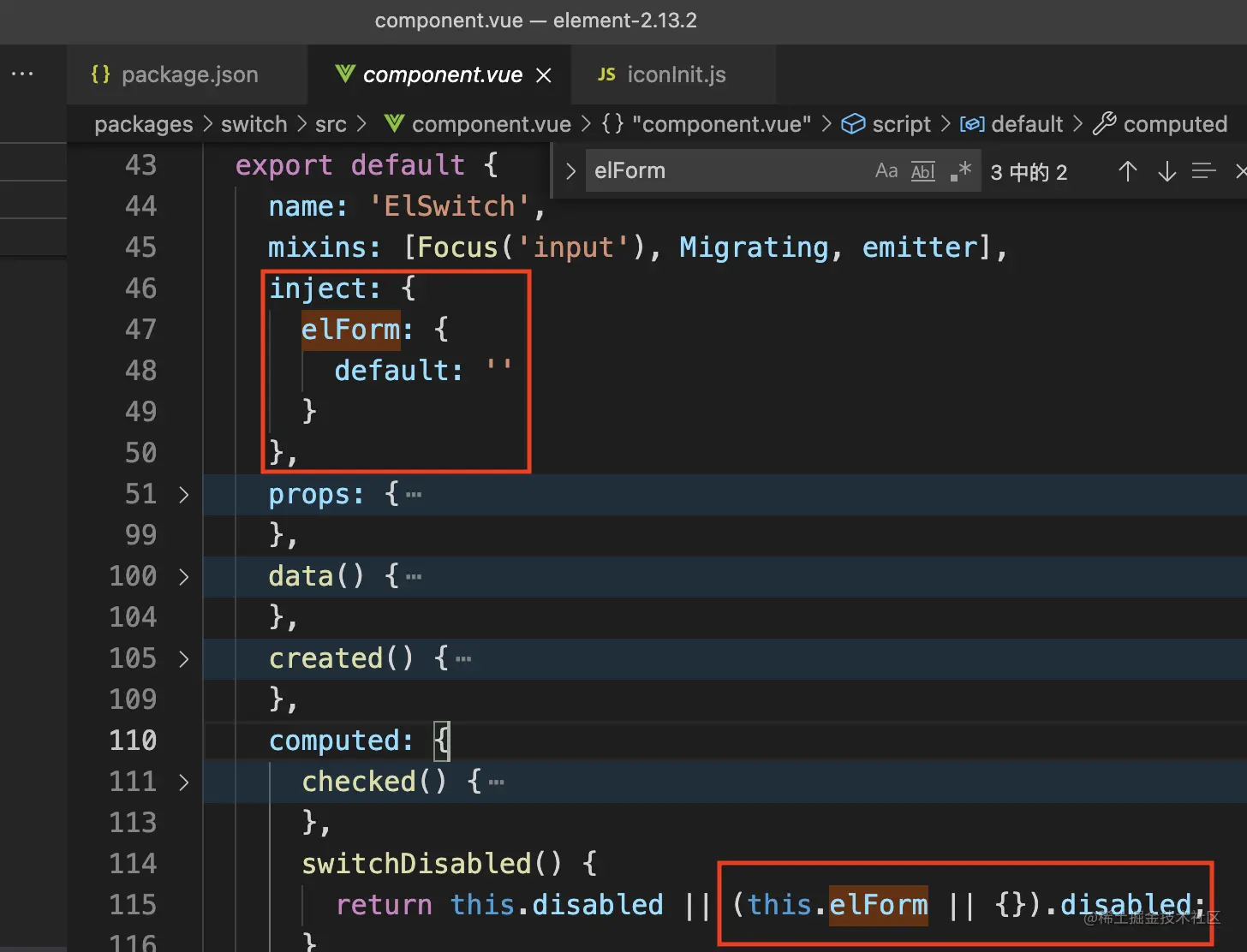Click line number 115 in the gutter
Image resolution: width=1247 pixels, height=952 pixels.
(134, 904)
